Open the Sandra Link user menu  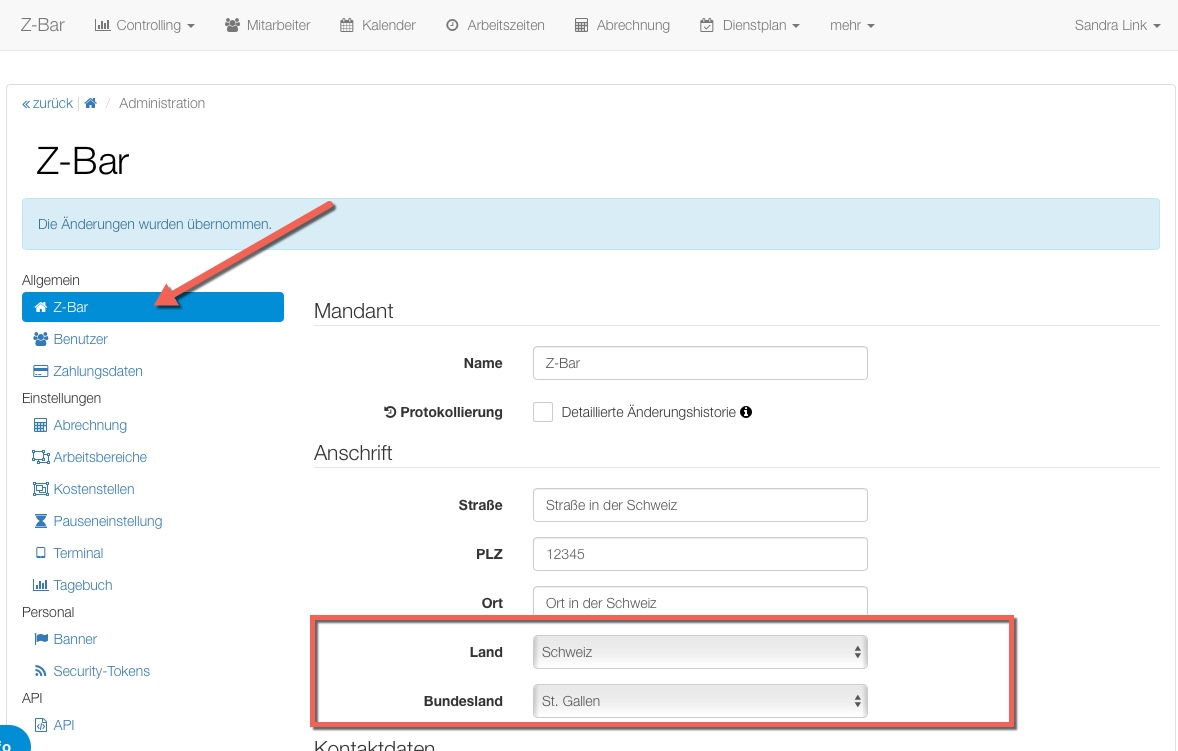point(1117,25)
